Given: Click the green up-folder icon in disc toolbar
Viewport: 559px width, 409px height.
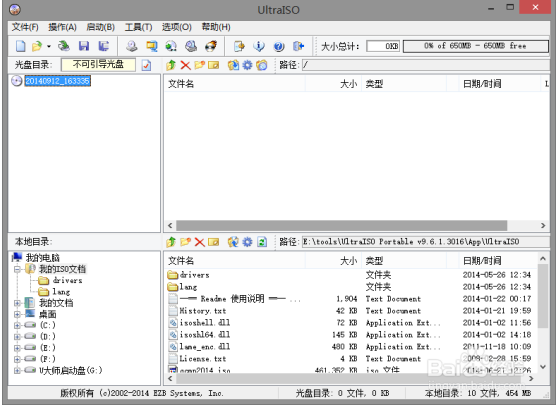Looking at the screenshot, I should 171,65.
